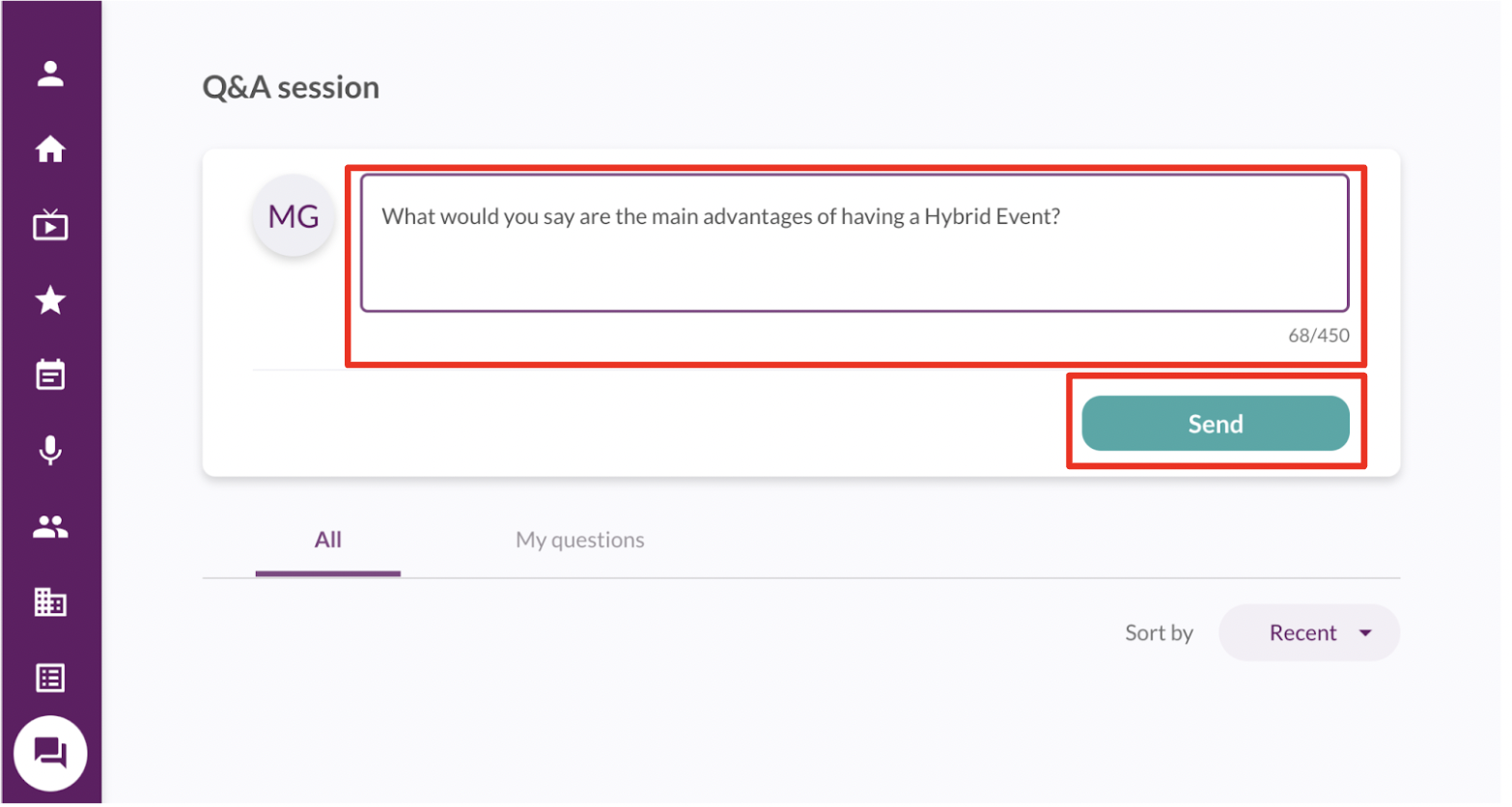Click the microphone speakers icon
The width and height of the screenshot is (1512, 807).
pyautogui.click(x=50, y=451)
